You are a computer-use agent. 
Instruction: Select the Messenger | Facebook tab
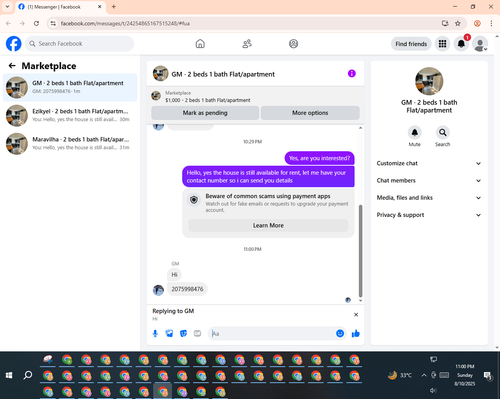60,7
